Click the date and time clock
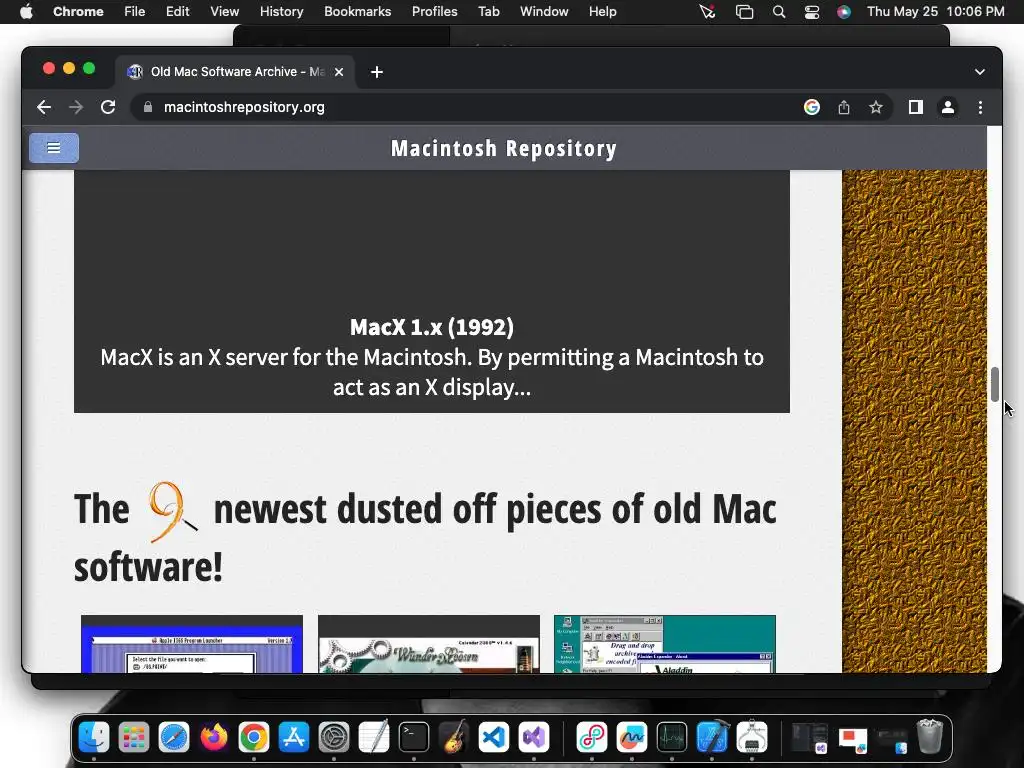The width and height of the screenshot is (1024, 768). [x=936, y=12]
